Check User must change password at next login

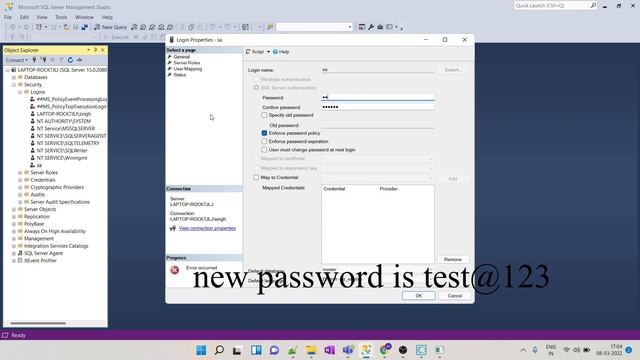(x=264, y=150)
